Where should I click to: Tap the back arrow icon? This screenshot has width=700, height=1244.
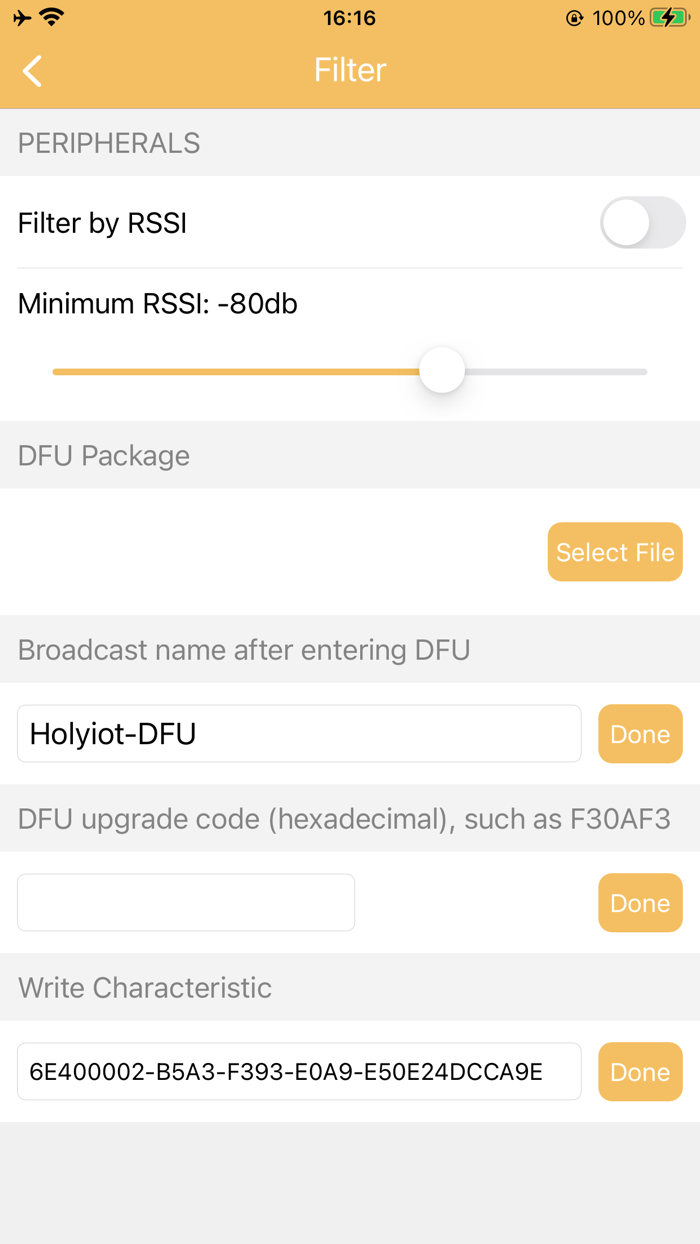coord(33,71)
